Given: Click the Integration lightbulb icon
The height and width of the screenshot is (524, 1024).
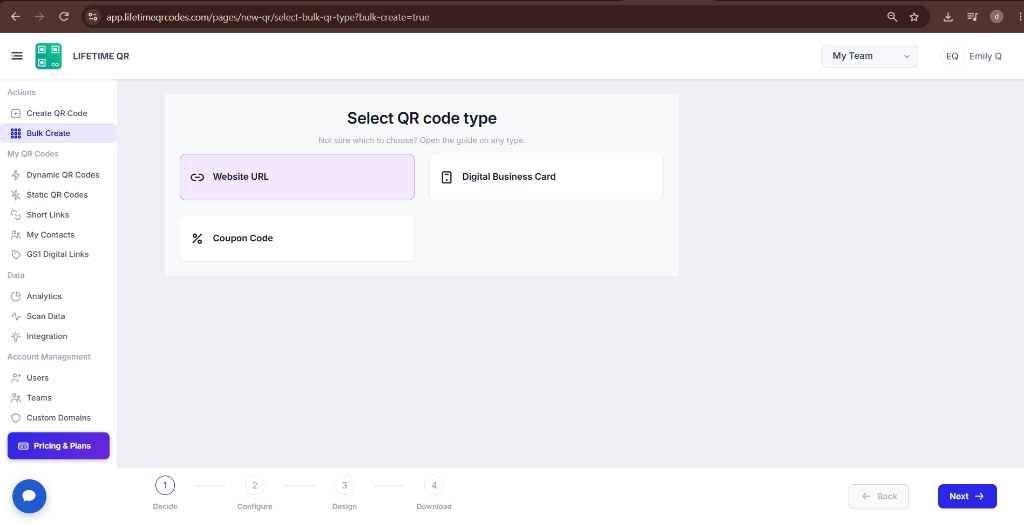Looking at the screenshot, I should click(16, 336).
